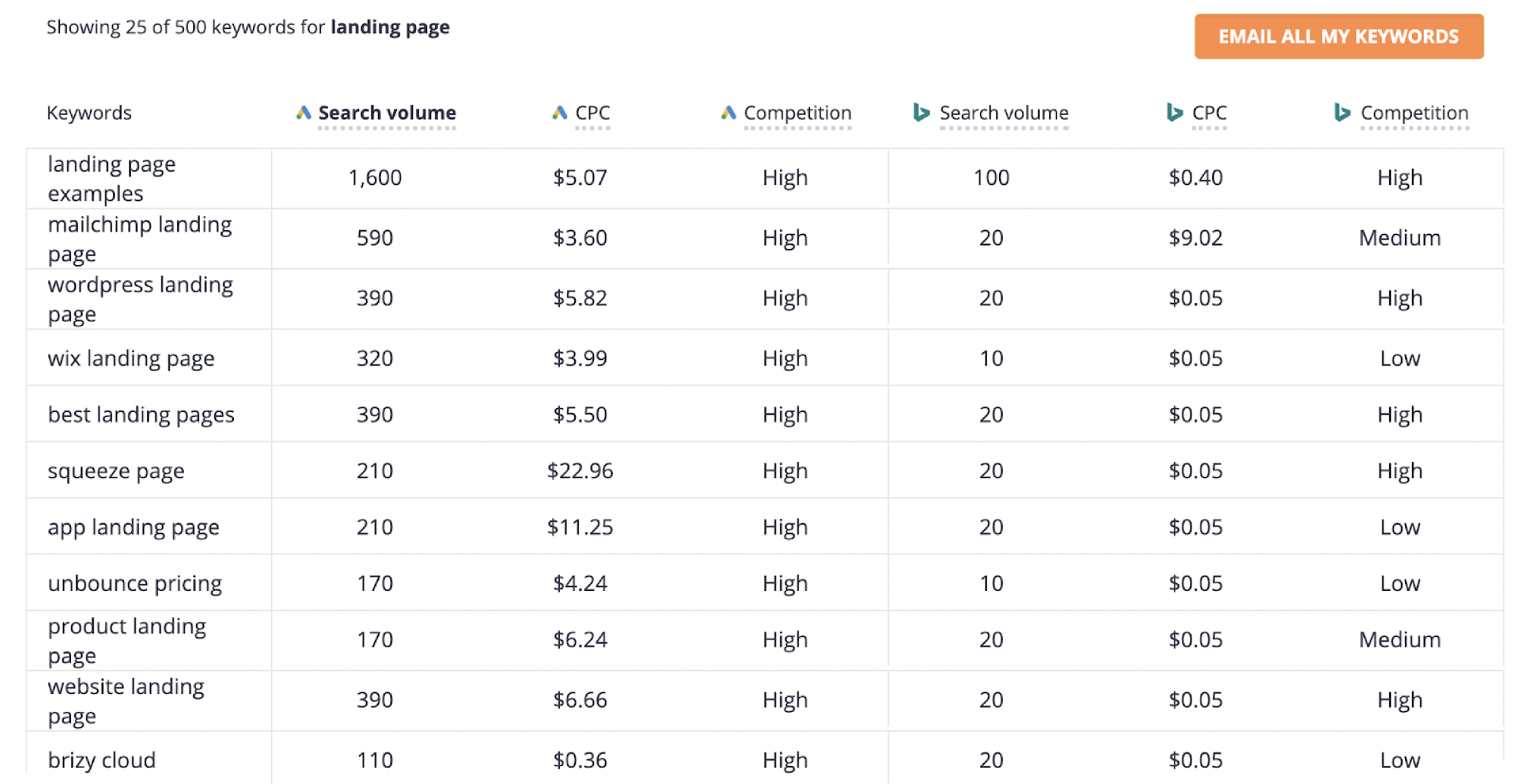This screenshot has width=1515, height=784.
Task: Select the keyword landing page examples
Action: pos(111,177)
